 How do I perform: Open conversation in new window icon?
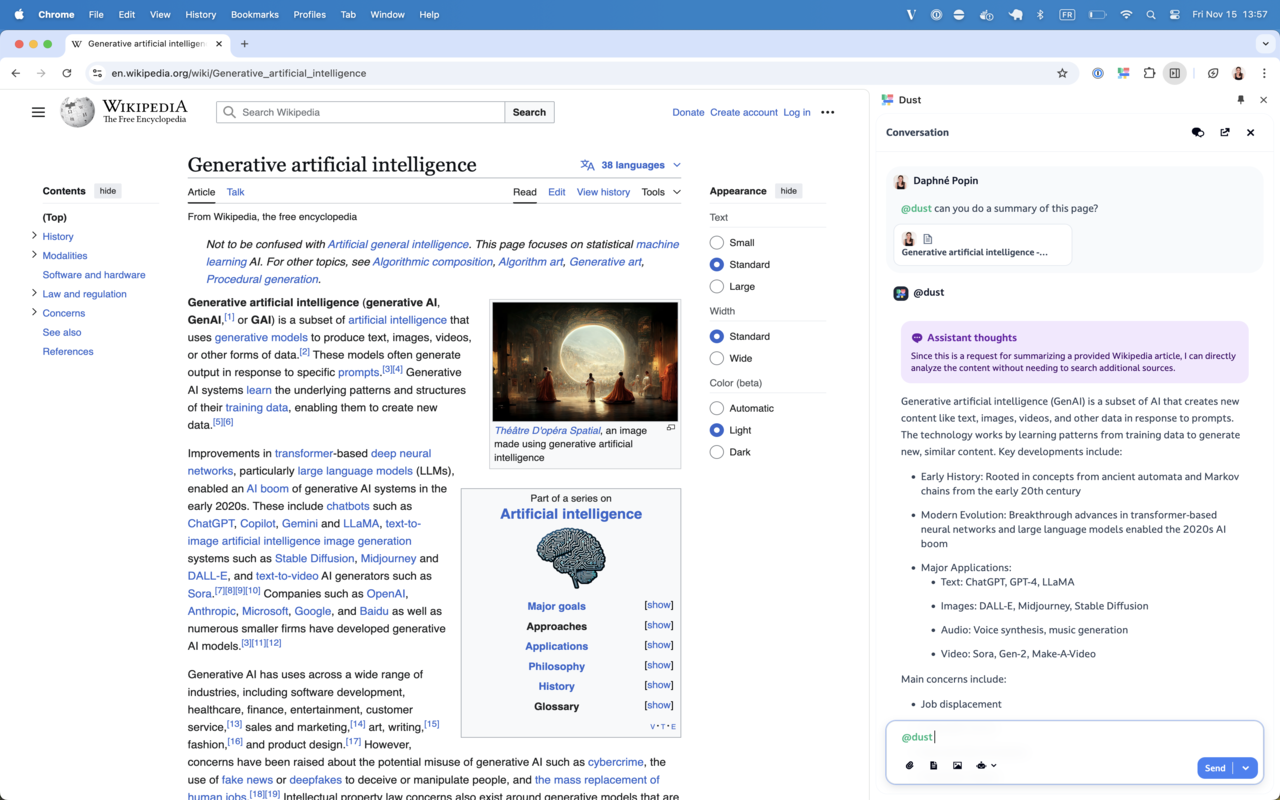click(1224, 132)
